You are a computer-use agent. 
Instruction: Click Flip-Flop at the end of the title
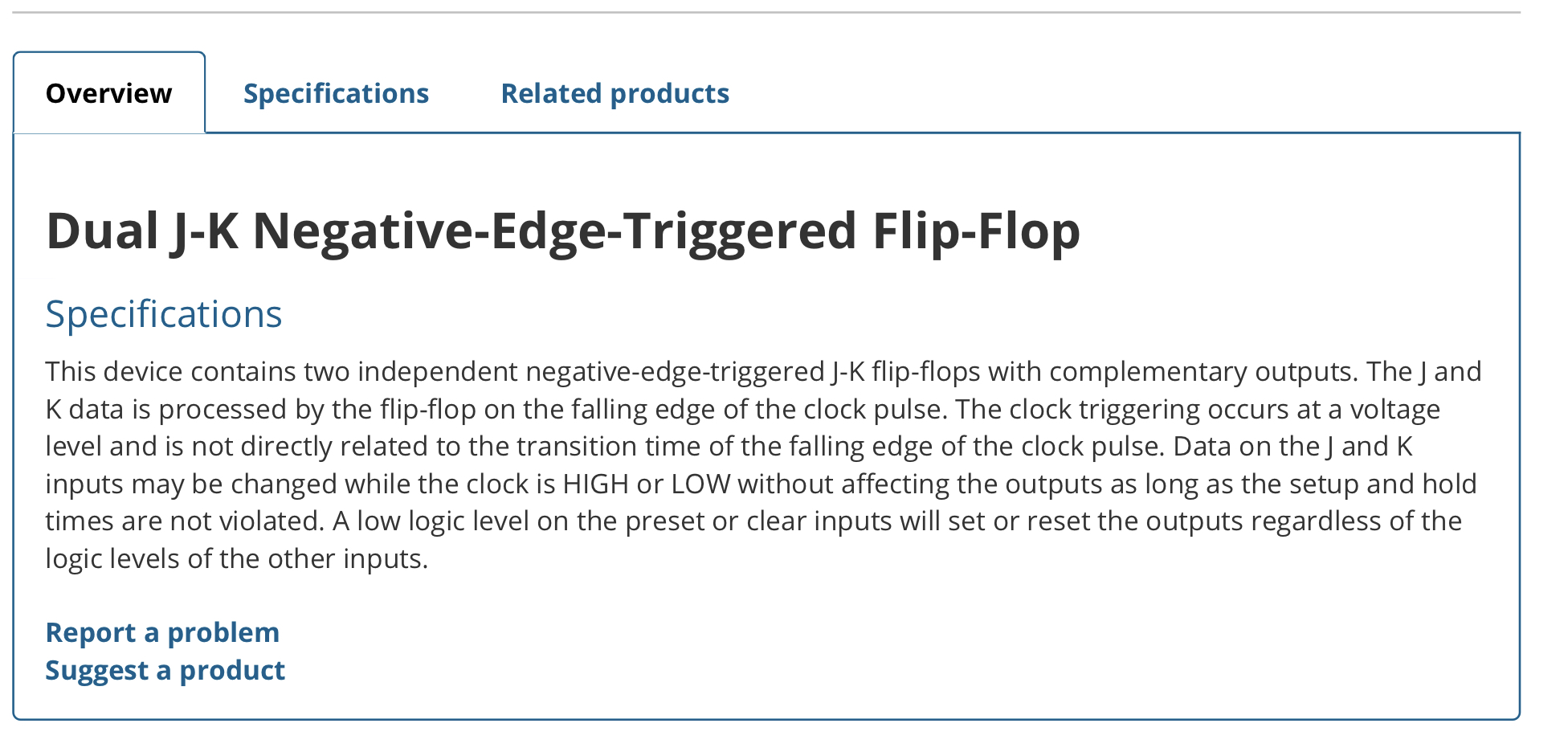click(976, 231)
